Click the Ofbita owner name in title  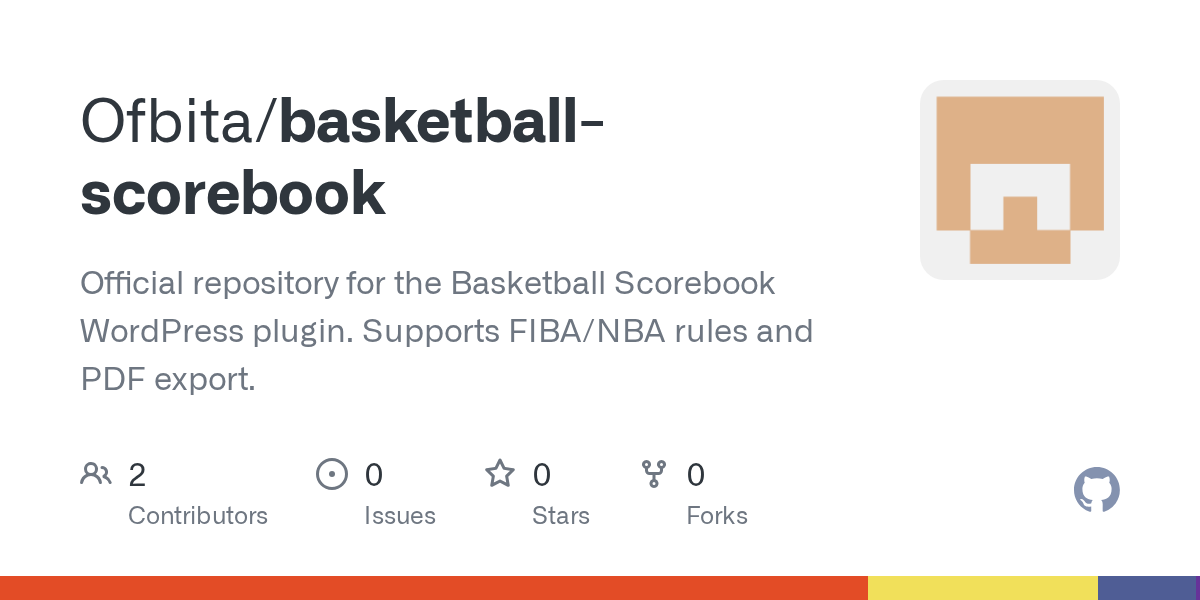click(x=172, y=120)
